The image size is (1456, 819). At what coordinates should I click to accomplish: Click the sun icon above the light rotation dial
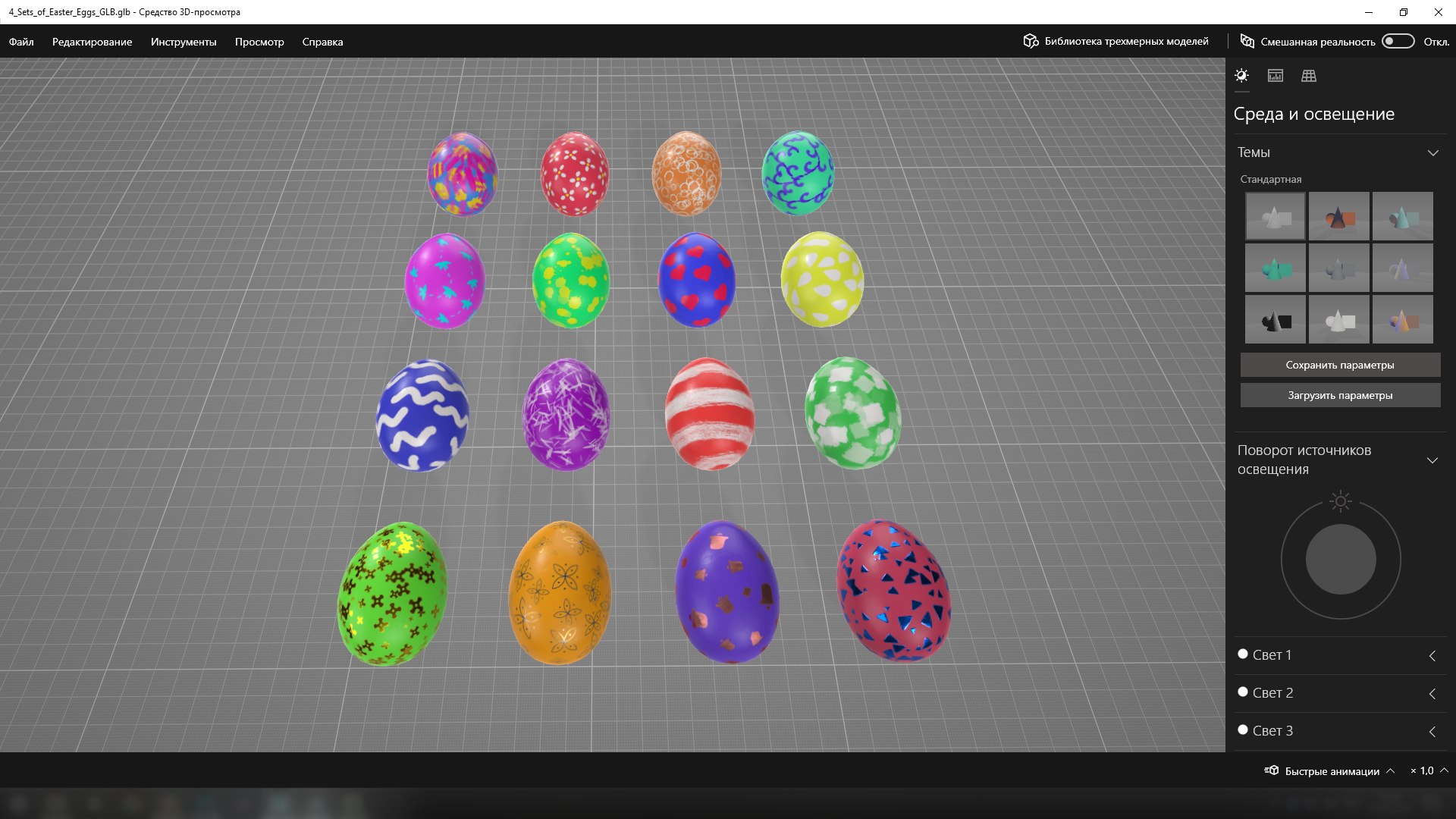tap(1341, 501)
